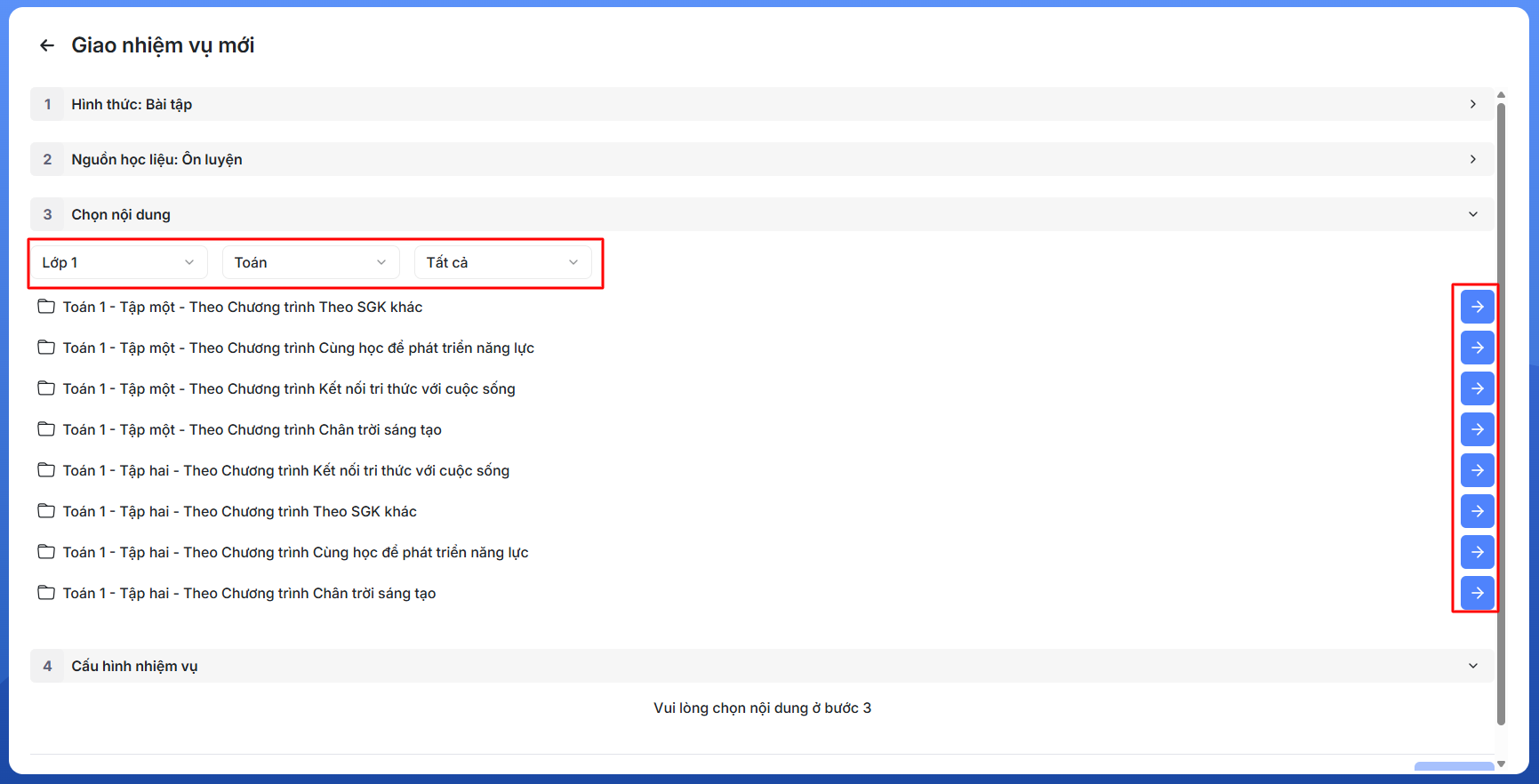Image resolution: width=1539 pixels, height=784 pixels.
Task: Collapse the Cấu hình nhiệm vụ section
Action: pyautogui.click(x=1472, y=666)
